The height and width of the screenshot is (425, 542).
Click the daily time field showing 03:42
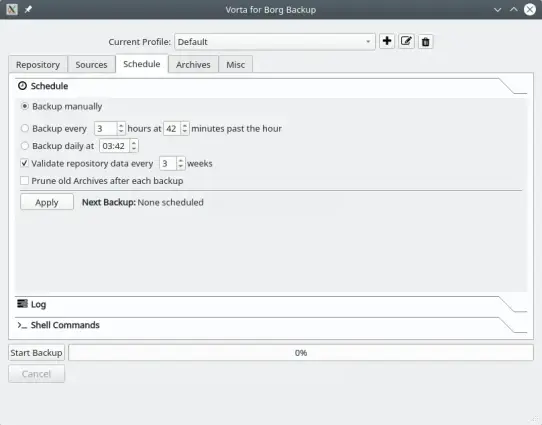point(115,146)
